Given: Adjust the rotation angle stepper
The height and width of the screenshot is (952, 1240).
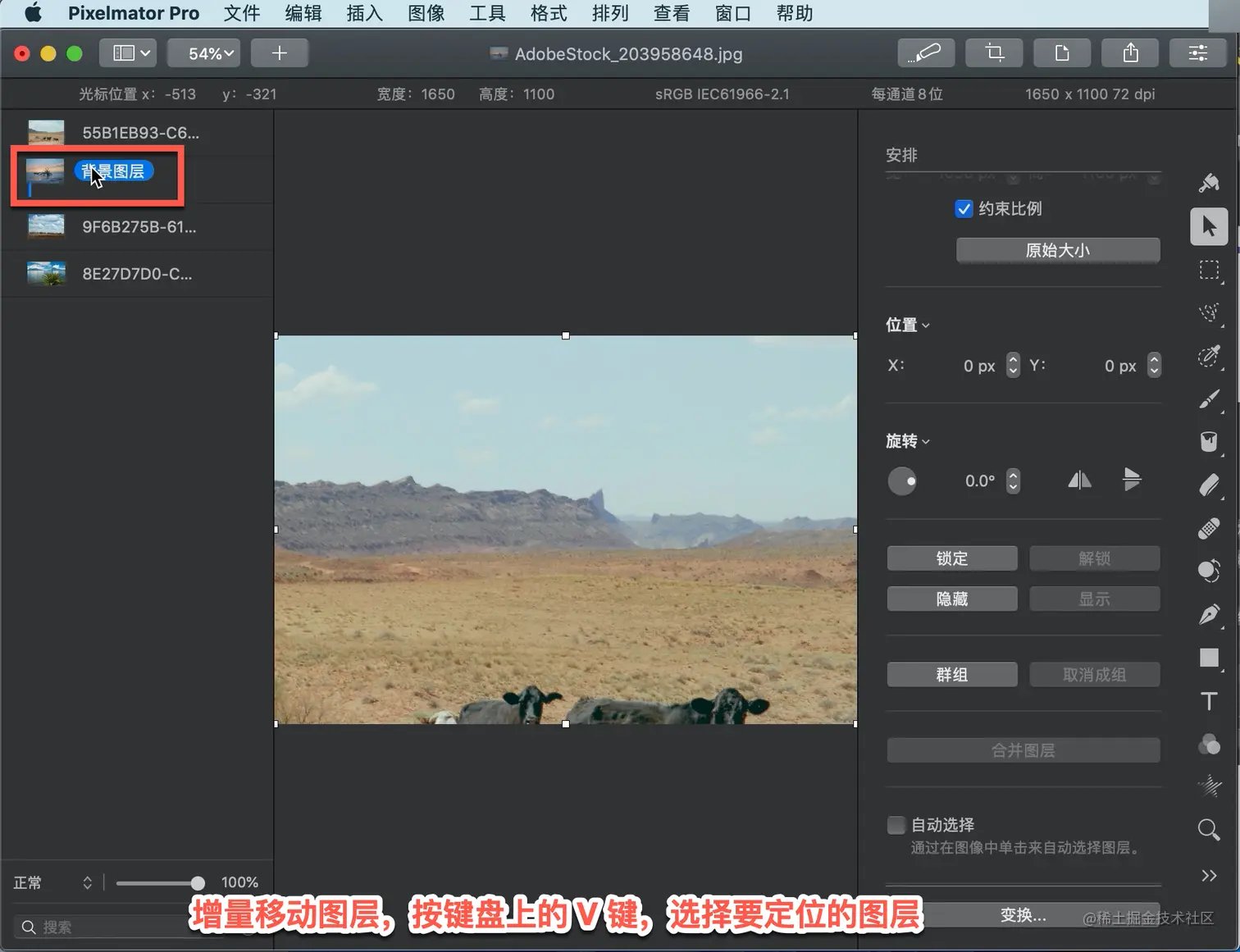Looking at the screenshot, I should click(1014, 481).
